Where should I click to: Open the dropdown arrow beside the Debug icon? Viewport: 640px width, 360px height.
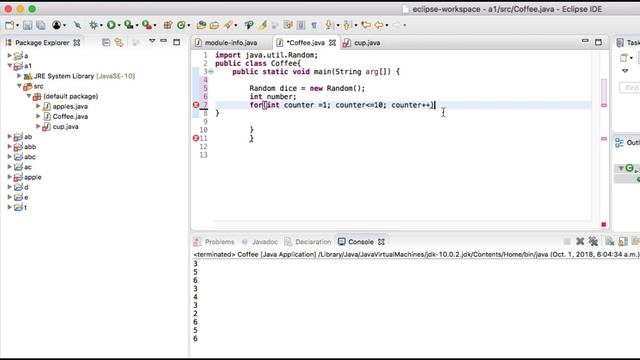coord(101,26)
